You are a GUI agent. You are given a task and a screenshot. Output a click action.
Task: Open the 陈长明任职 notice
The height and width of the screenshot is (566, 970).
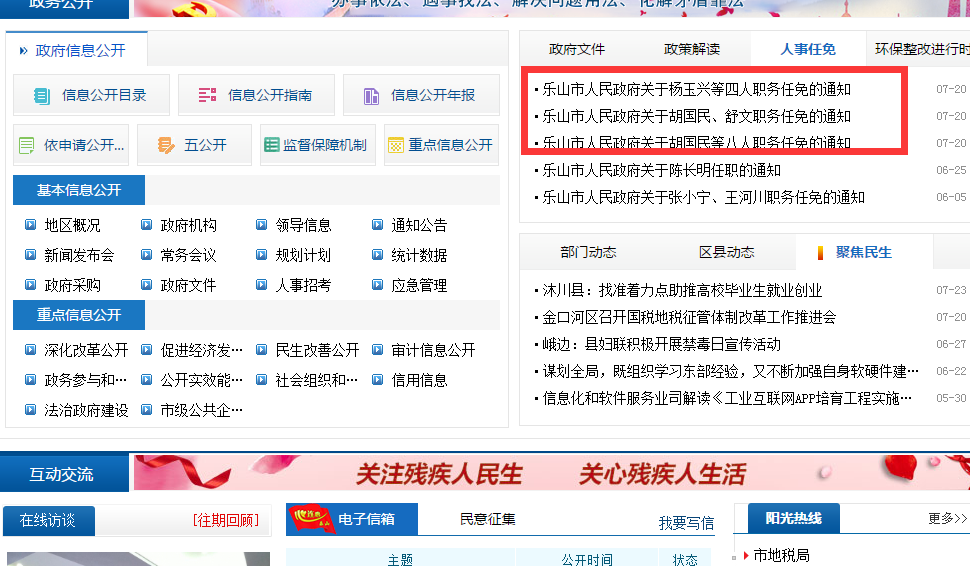[661, 170]
